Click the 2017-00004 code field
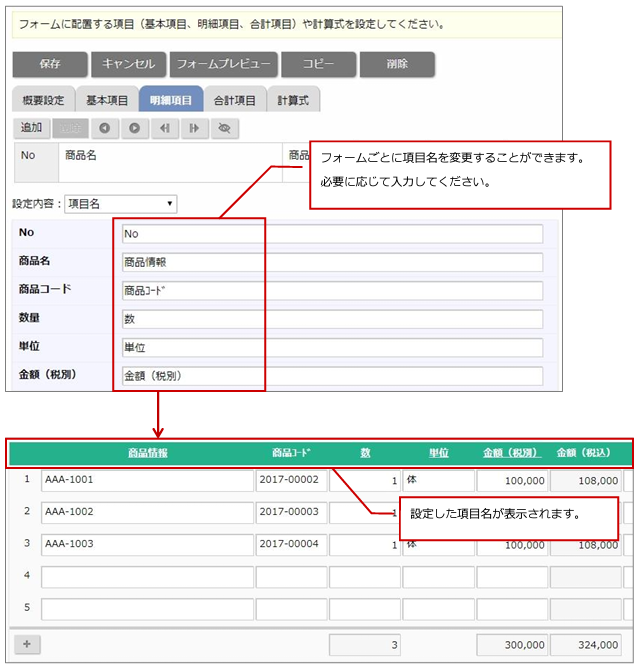 point(291,545)
